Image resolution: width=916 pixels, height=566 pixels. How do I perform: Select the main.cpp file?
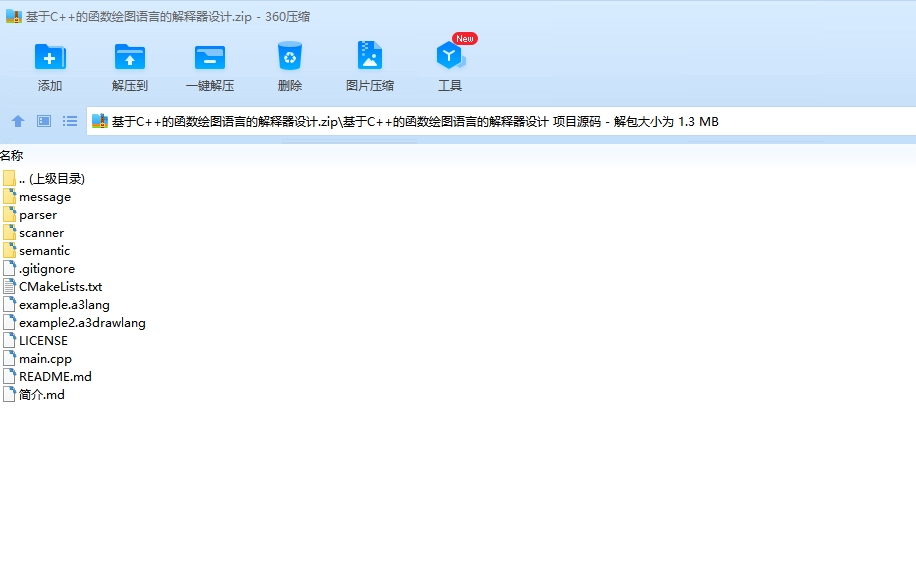tap(38, 359)
